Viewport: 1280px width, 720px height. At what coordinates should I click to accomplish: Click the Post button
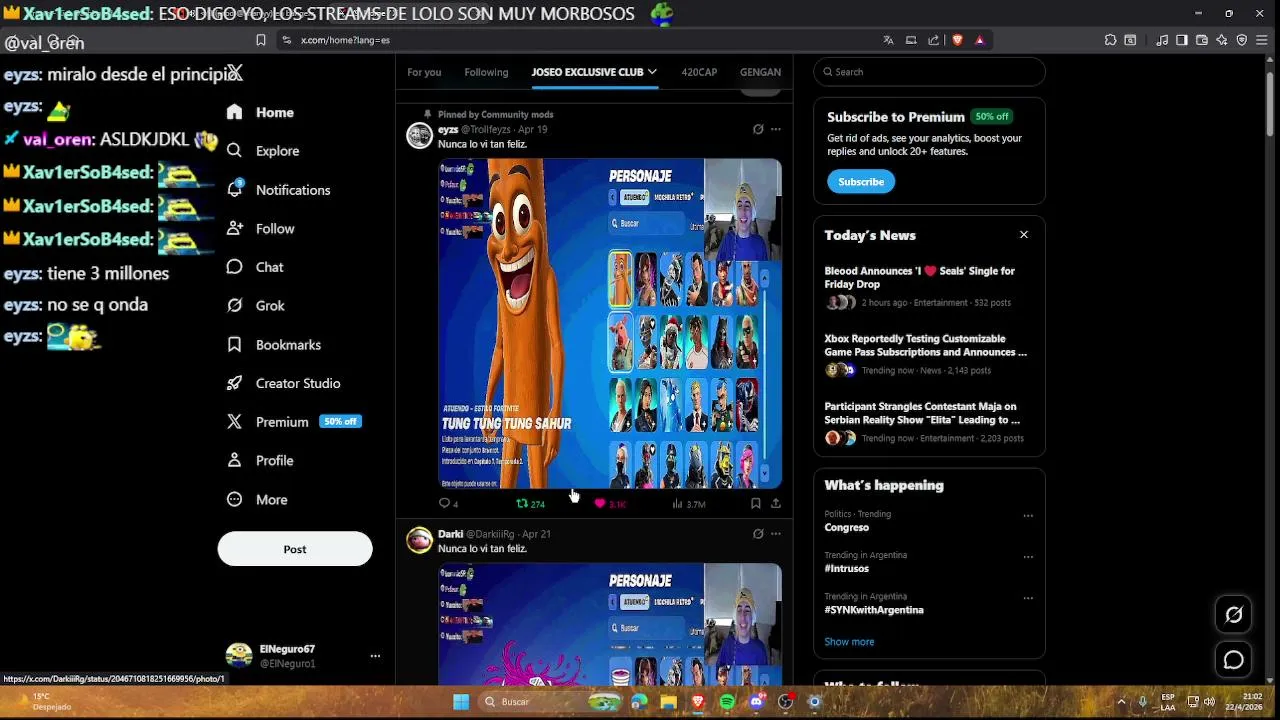[295, 549]
